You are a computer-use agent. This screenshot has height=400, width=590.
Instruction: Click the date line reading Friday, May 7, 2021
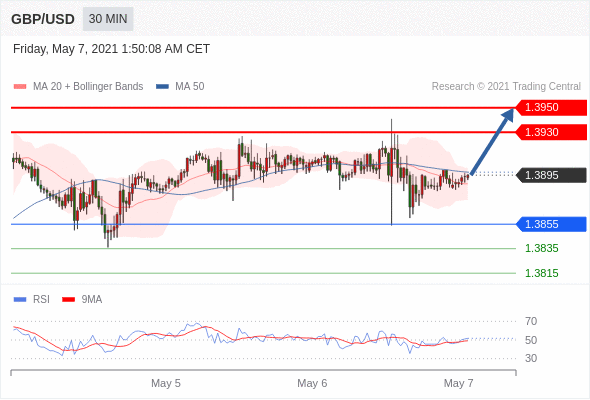point(111,49)
